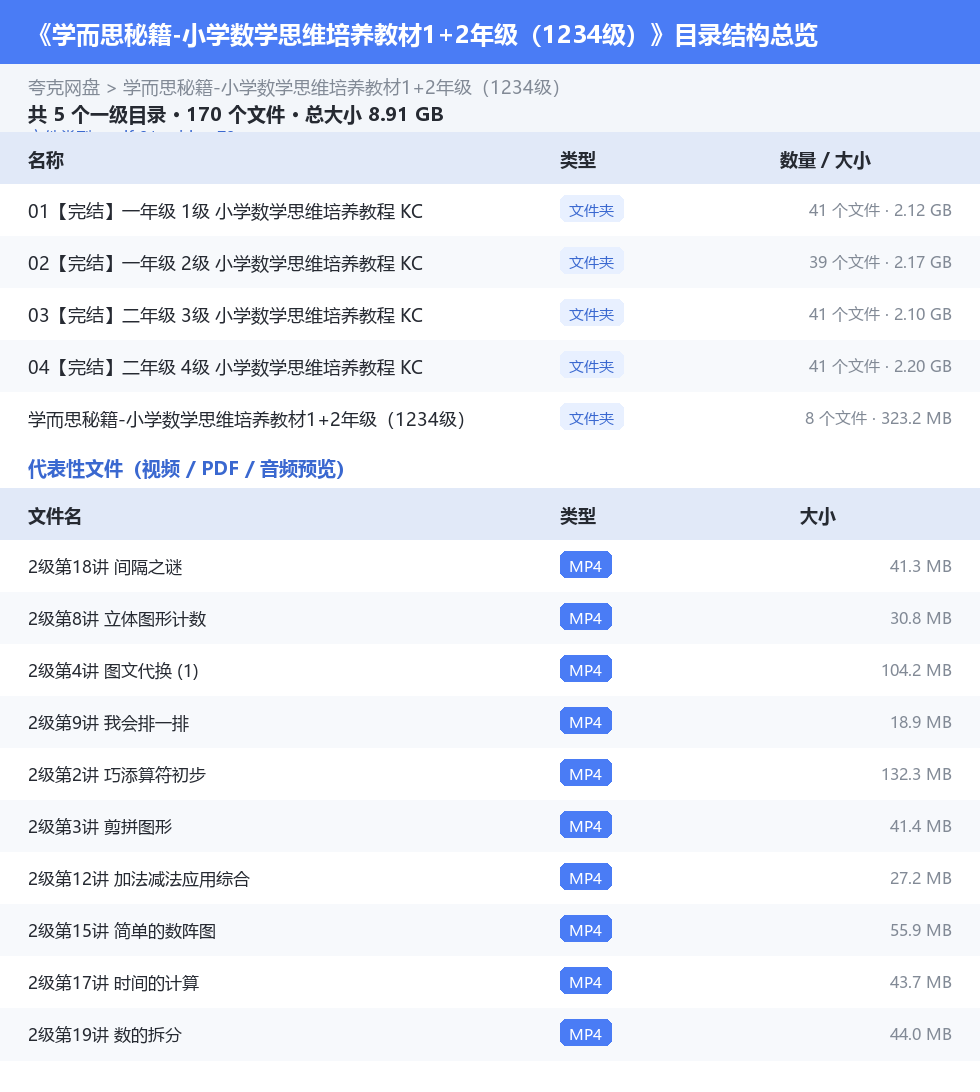The image size is (980, 1092).
Task: Click the size 41.3 MB
Action: coord(921,566)
